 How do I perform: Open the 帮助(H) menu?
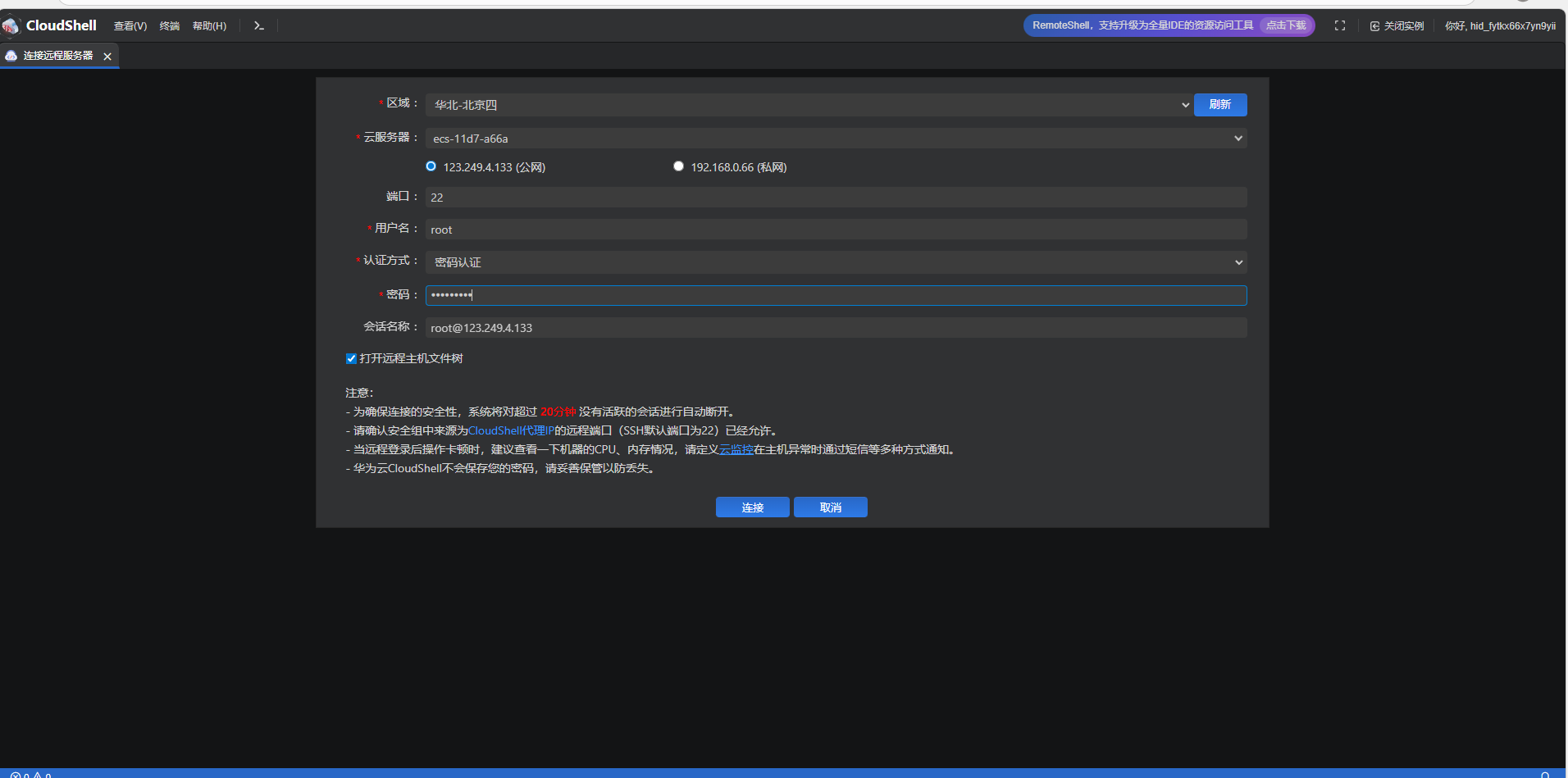pyautogui.click(x=209, y=26)
